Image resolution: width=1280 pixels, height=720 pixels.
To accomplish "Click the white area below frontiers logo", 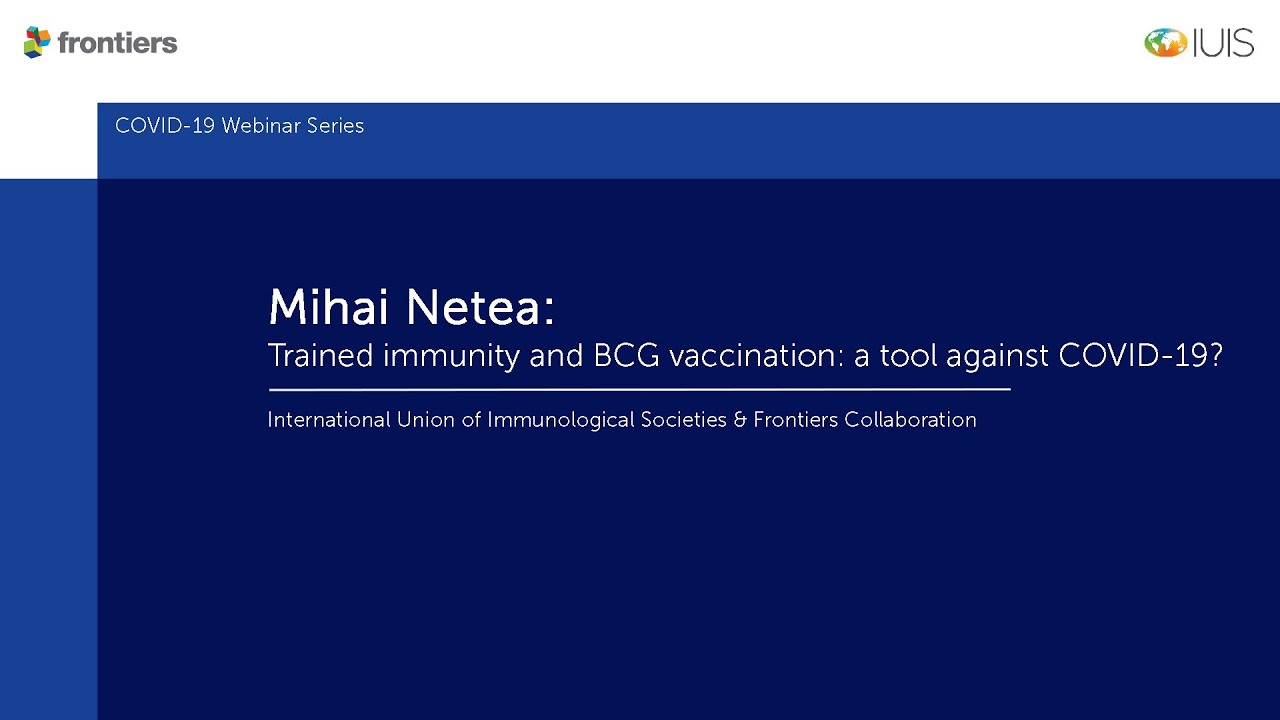I will pyautogui.click(x=48, y=130).
